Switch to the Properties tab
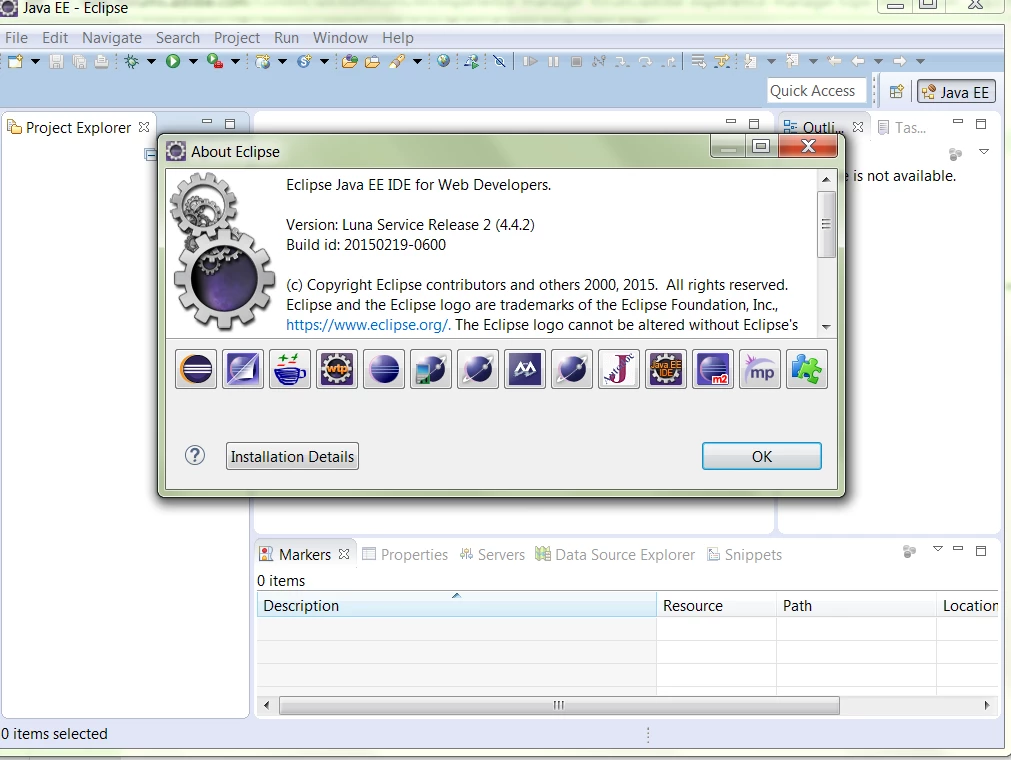Viewport: 1011px width, 760px height. 405,554
